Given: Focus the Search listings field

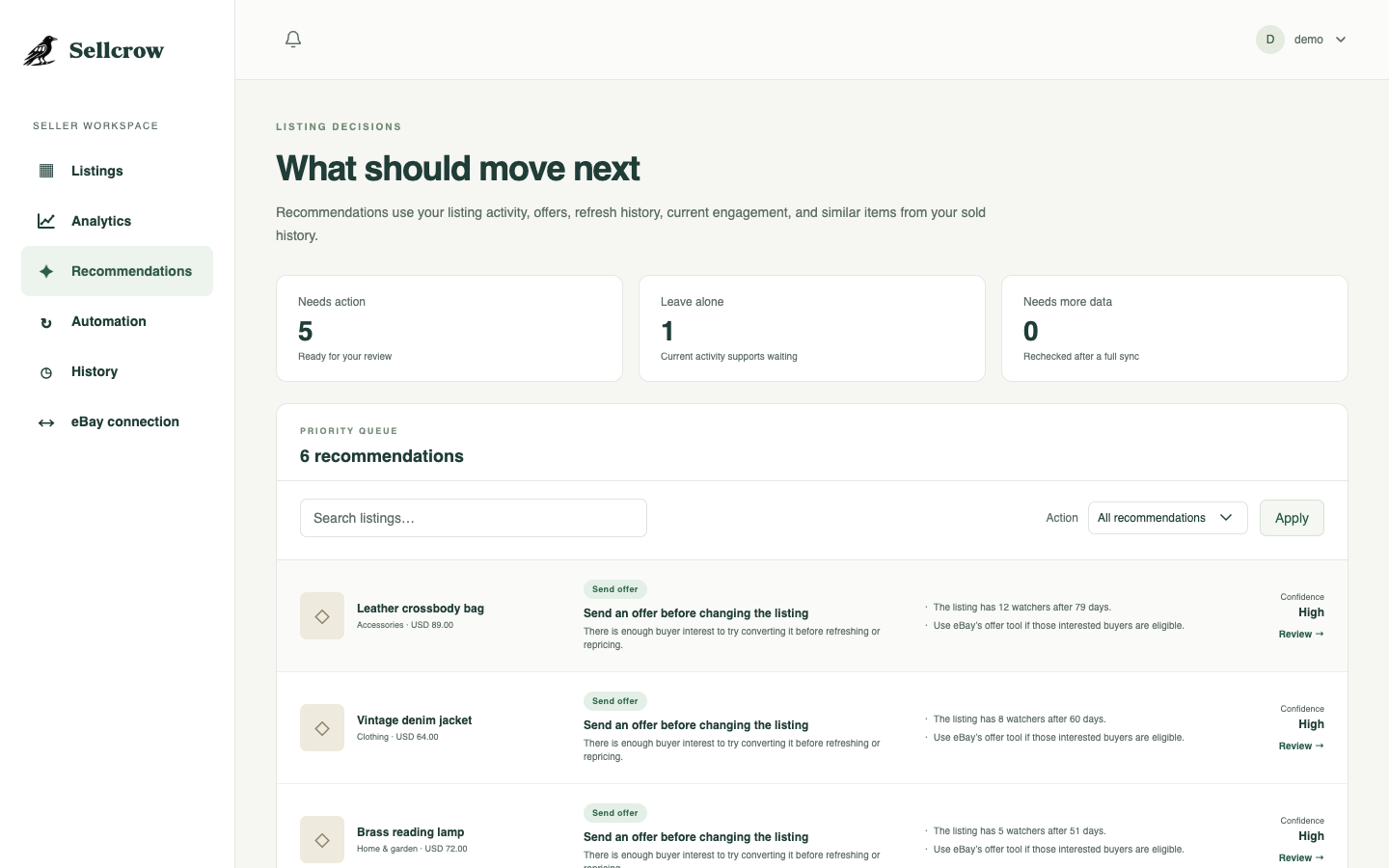Looking at the screenshot, I should (474, 518).
